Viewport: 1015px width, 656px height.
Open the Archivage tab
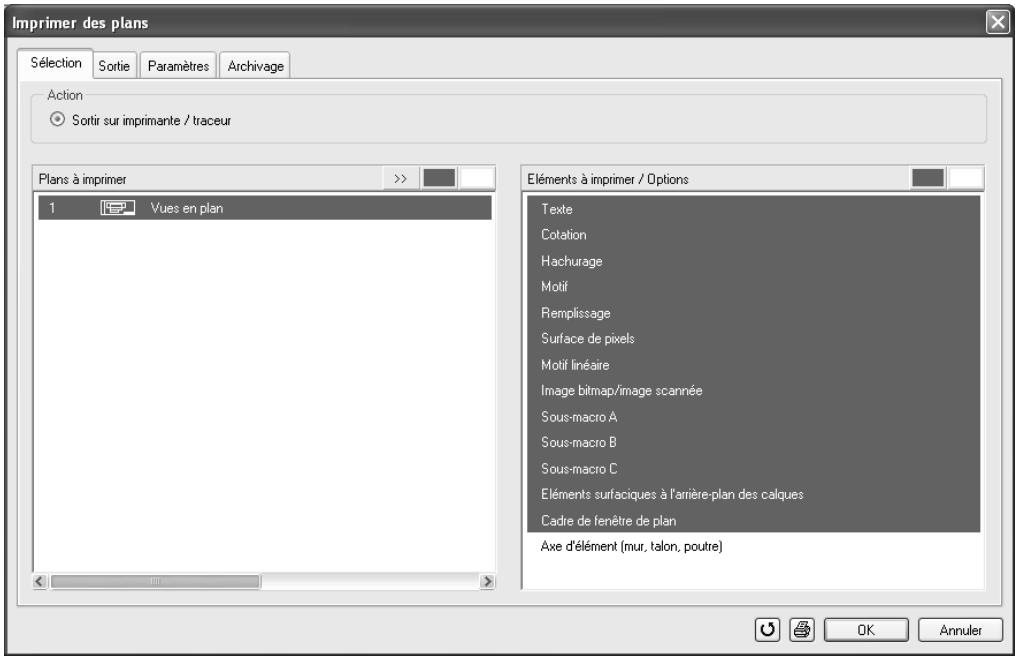[x=255, y=66]
